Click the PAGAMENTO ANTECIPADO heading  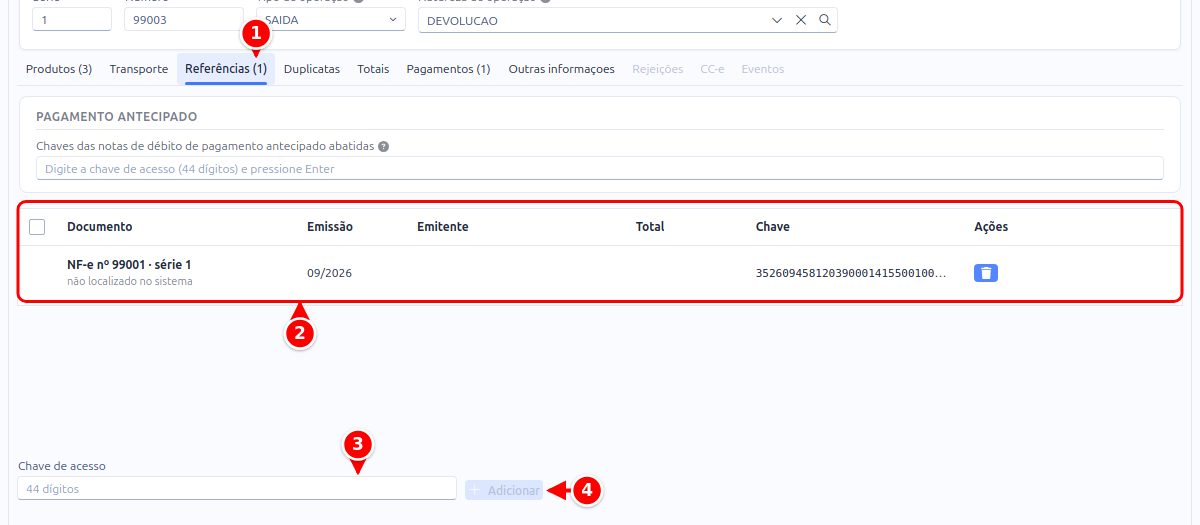pyautogui.click(x=117, y=117)
